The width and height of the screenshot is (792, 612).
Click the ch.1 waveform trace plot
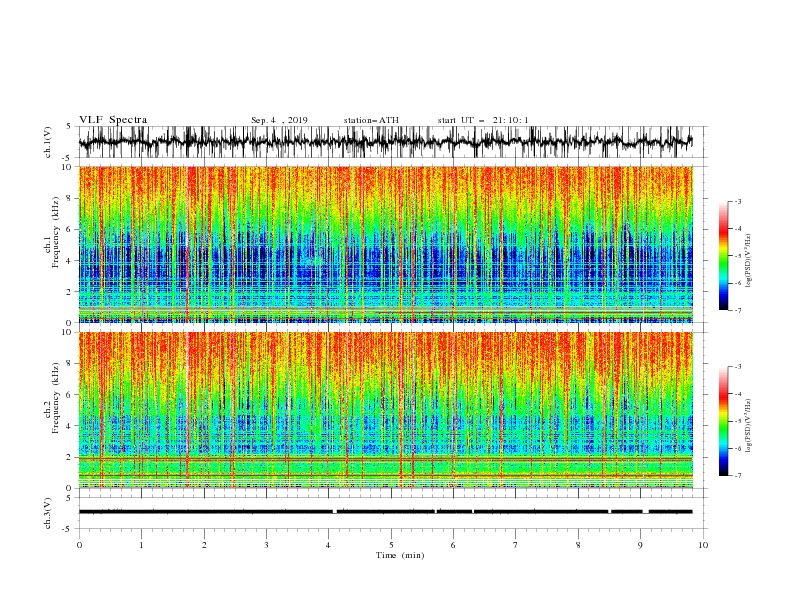(x=386, y=142)
